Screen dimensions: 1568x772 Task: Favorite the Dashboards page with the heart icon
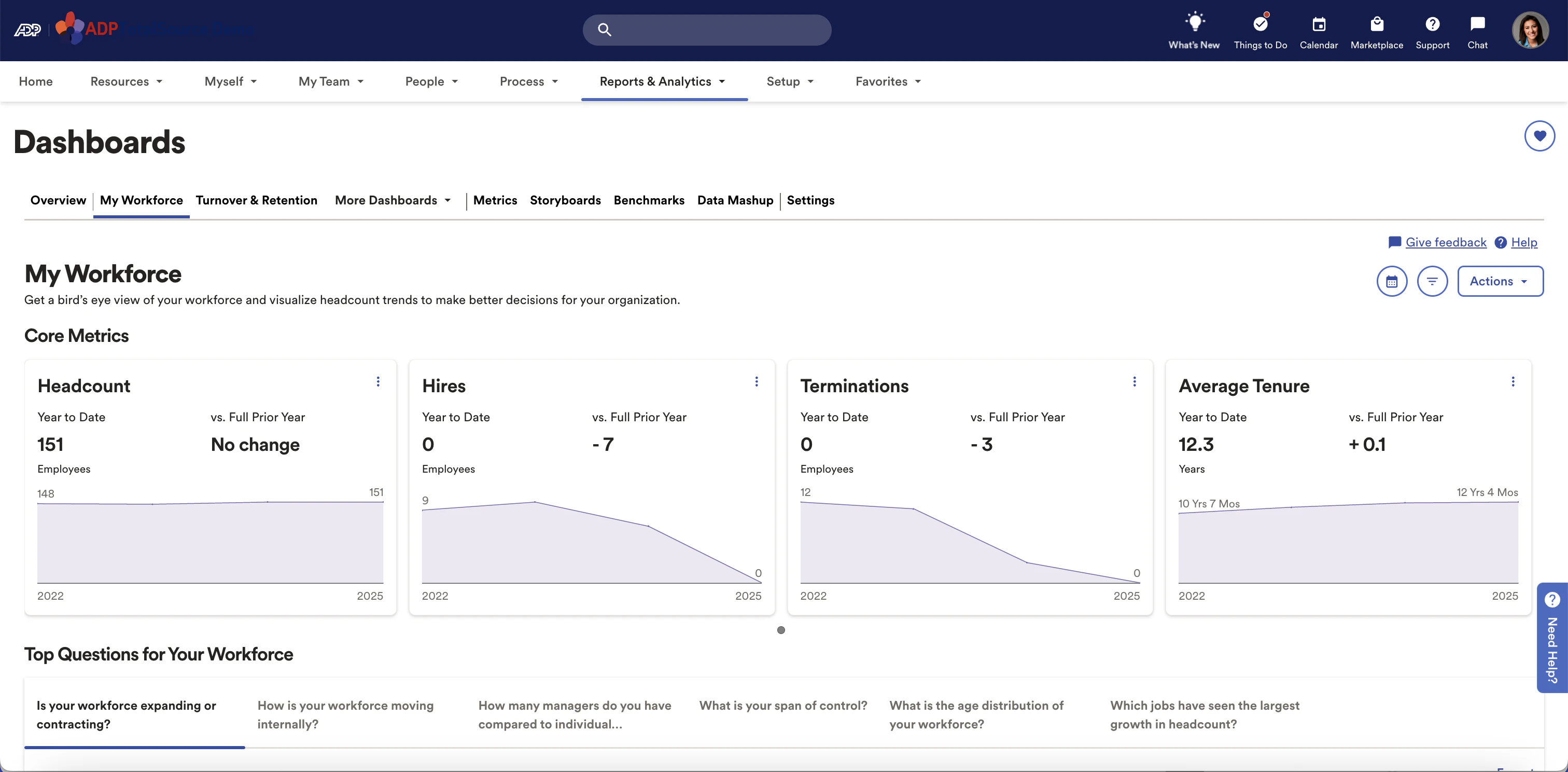pyautogui.click(x=1539, y=136)
